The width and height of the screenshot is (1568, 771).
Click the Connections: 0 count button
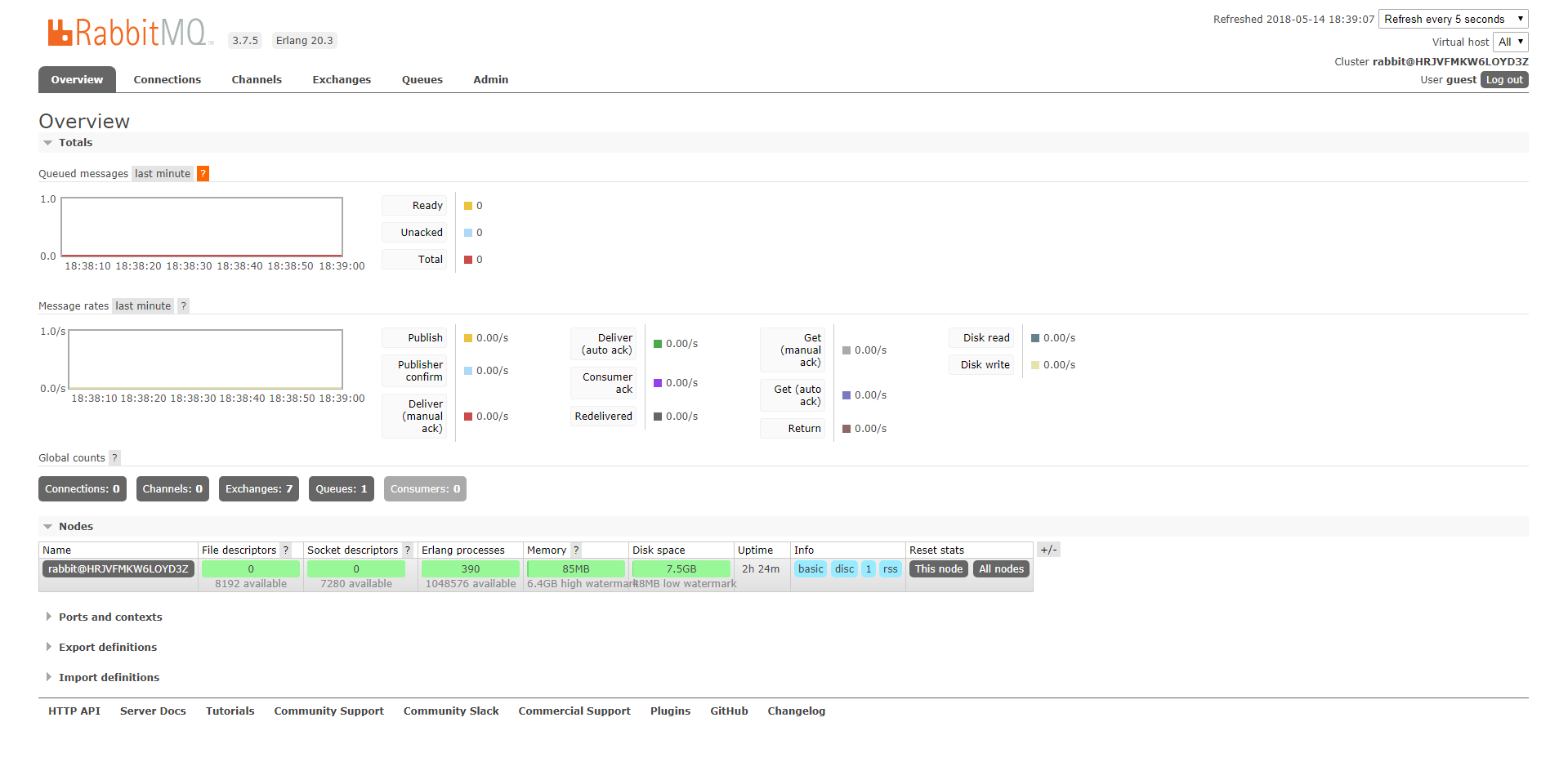83,488
